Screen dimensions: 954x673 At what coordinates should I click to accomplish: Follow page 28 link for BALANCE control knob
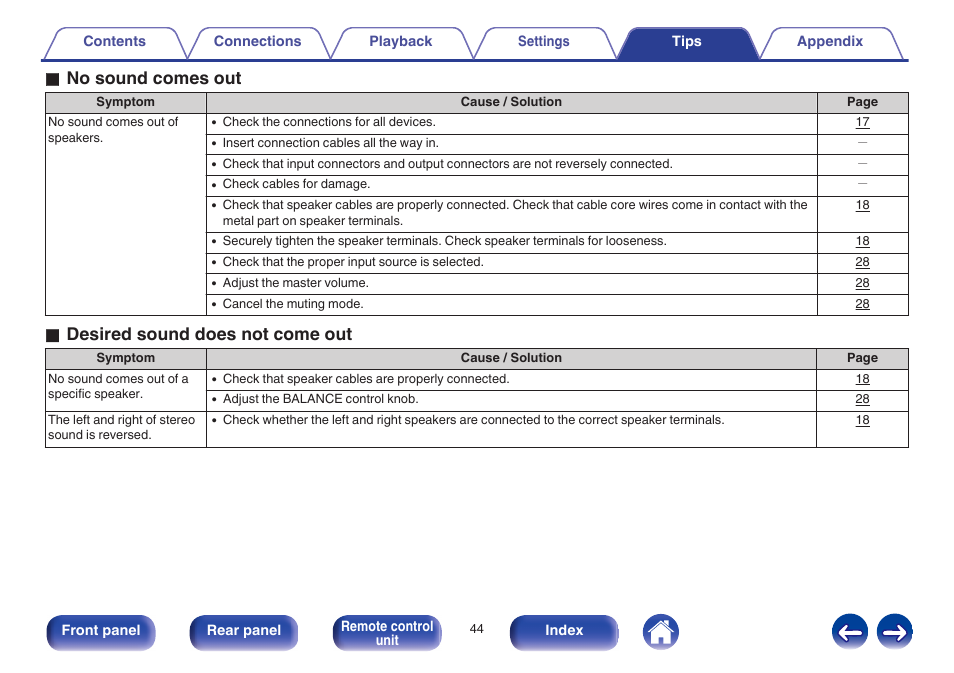(x=862, y=399)
